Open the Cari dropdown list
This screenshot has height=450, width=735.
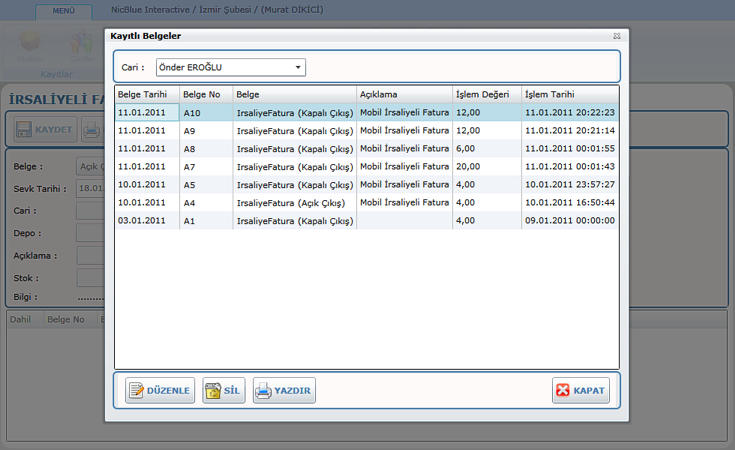tap(298, 68)
